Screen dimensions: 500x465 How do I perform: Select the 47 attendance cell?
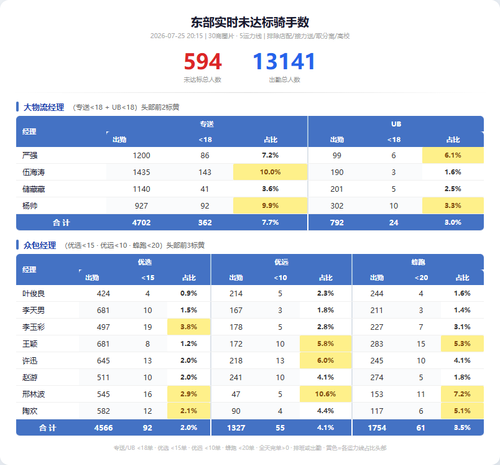(x=236, y=394)
